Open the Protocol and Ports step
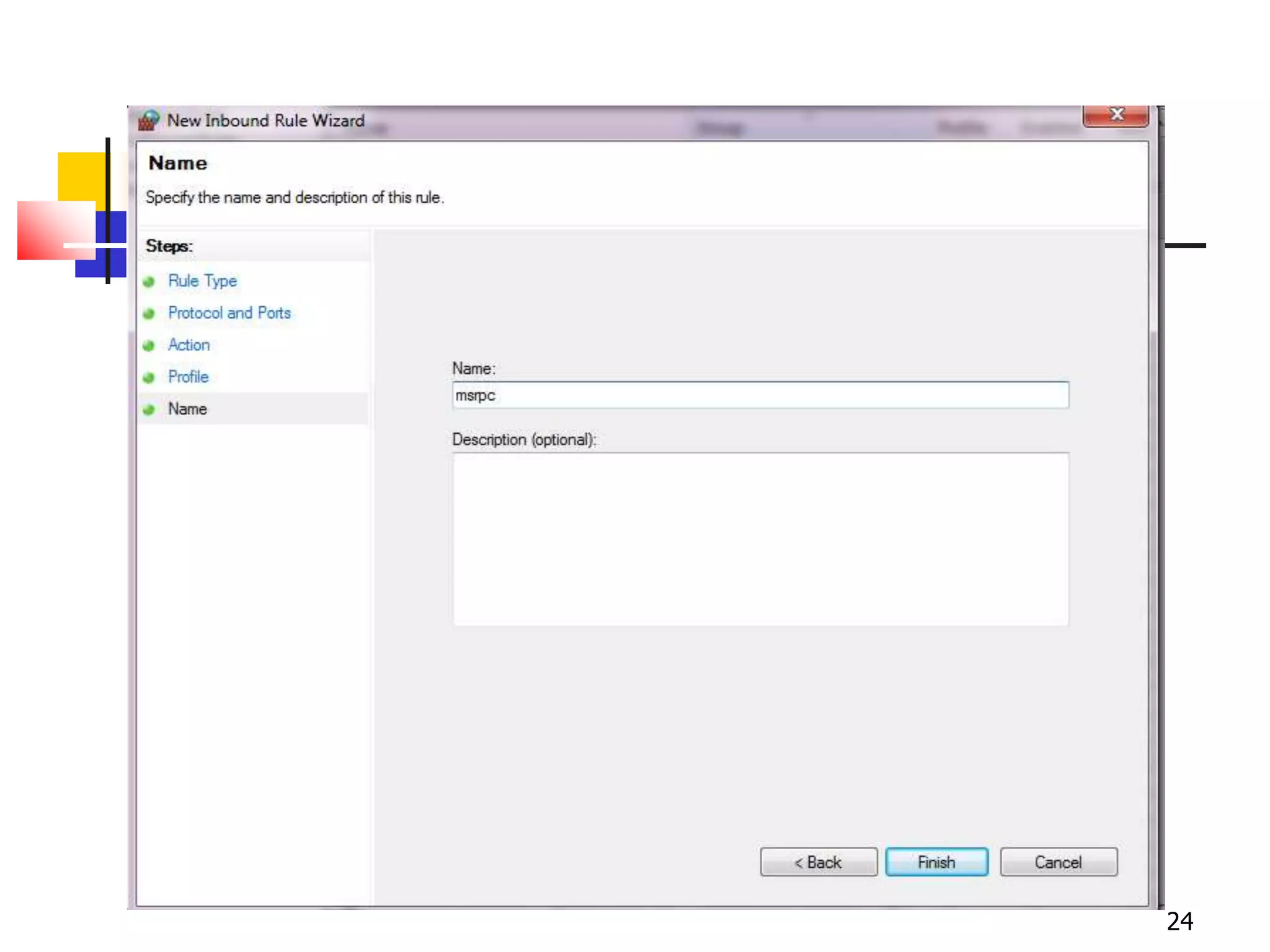 [x=229, y=313]
